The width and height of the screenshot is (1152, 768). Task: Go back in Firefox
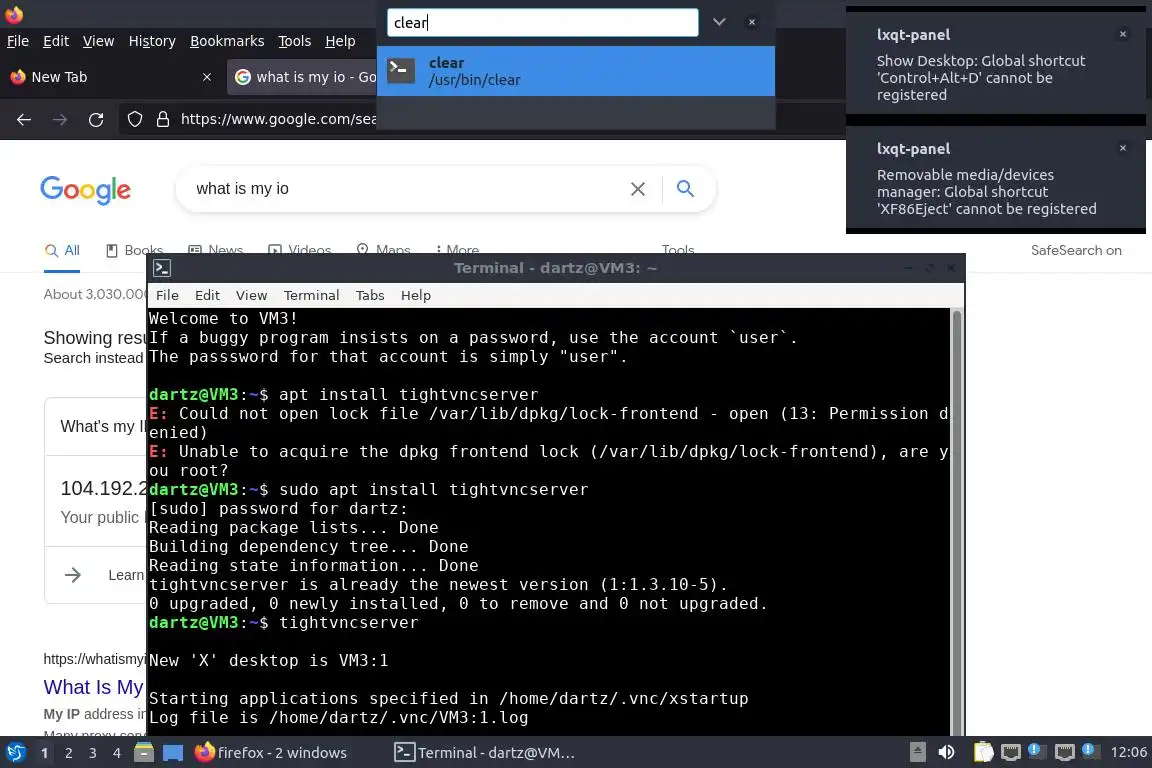click(x=24, y=119)
